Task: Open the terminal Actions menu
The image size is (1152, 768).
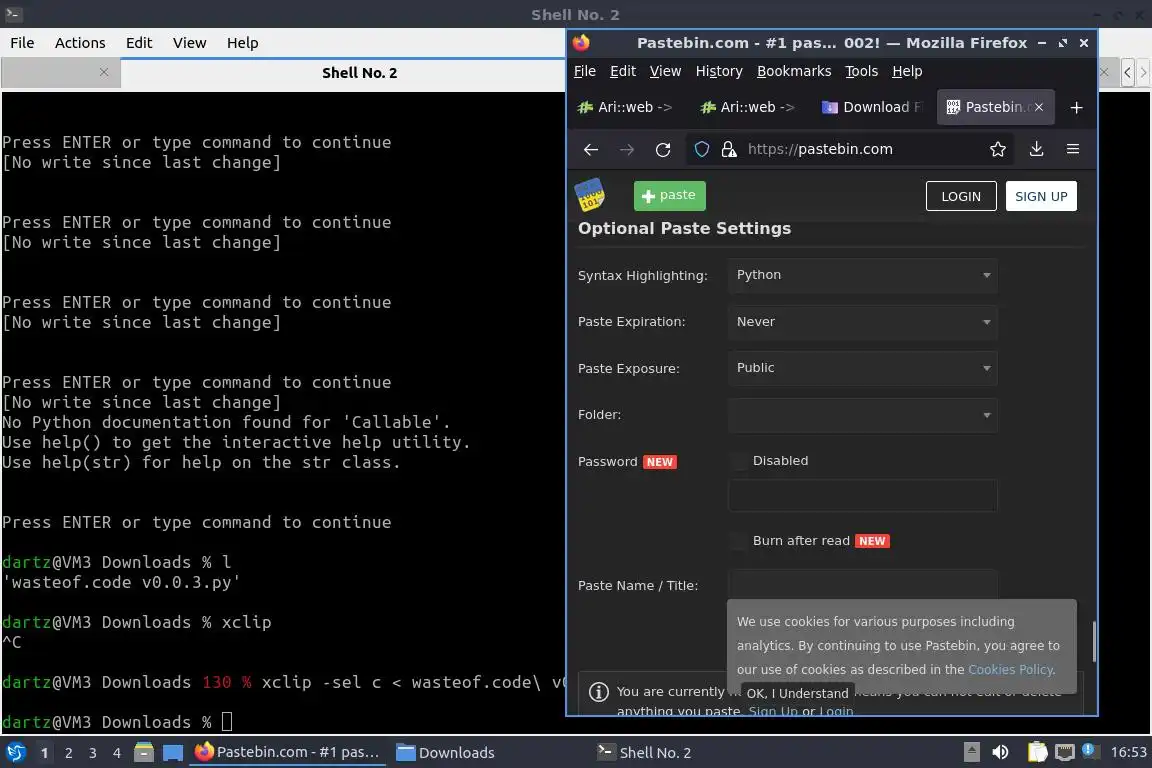Action: (x=80, y=43)
